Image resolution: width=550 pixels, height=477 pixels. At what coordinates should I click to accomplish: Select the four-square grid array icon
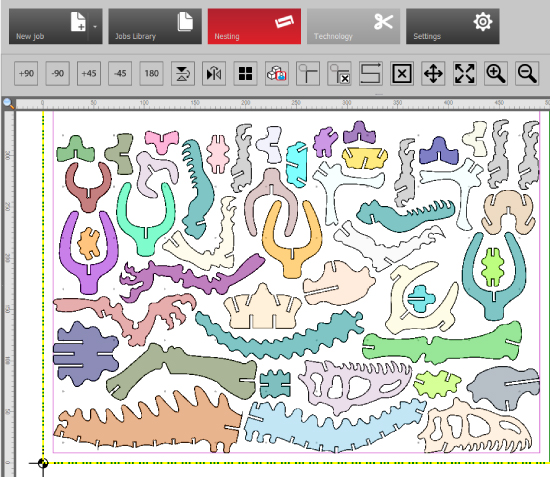245,73
